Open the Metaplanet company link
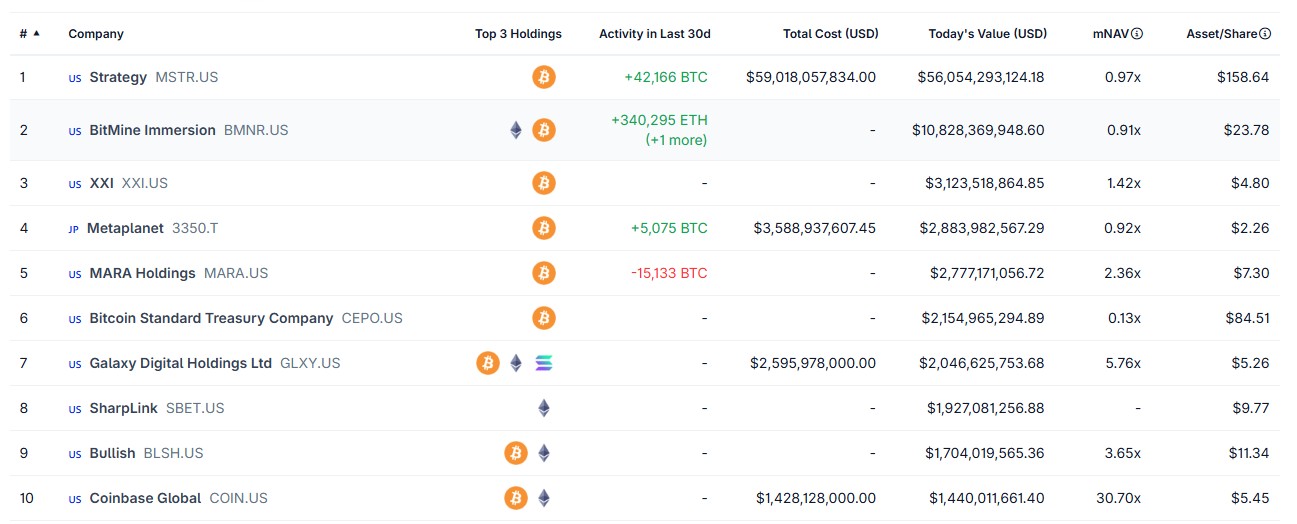1297x524 pixels. point(125,228)
